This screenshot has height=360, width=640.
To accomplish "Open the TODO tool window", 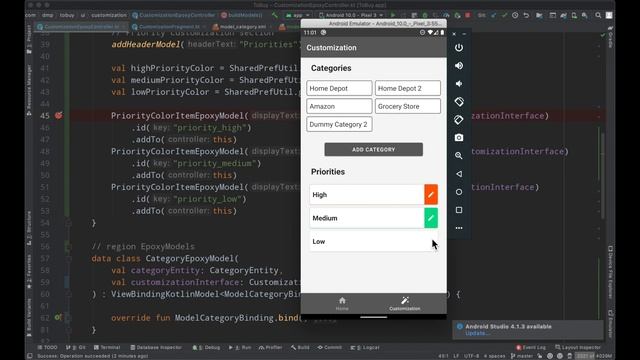I will point(47,347).
